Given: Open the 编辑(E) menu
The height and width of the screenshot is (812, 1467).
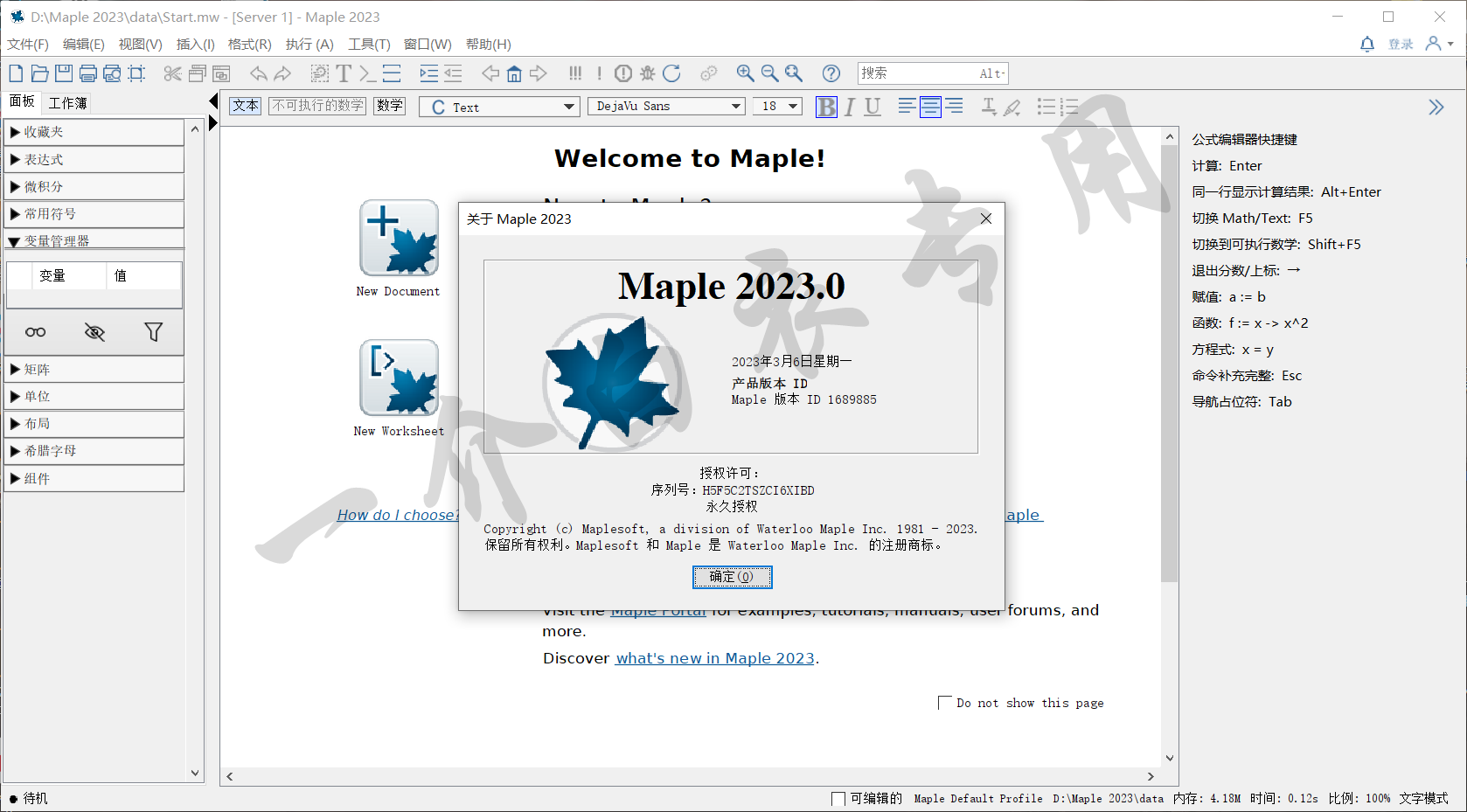Looking at the screenshot, I should pyautogui.click(x=83, y=45).
